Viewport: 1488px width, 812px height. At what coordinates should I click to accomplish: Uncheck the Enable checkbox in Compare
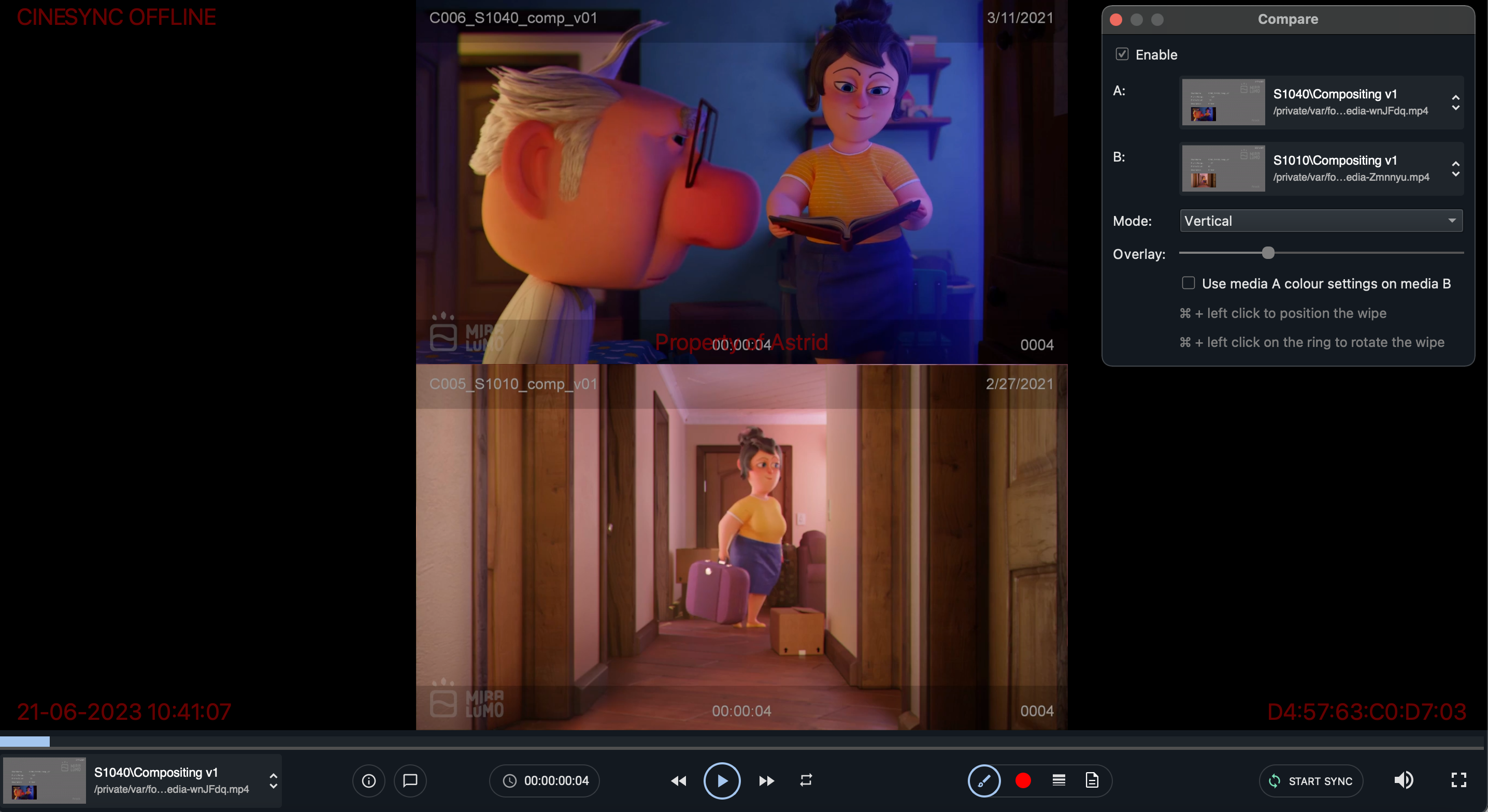tap(1122, 54)
